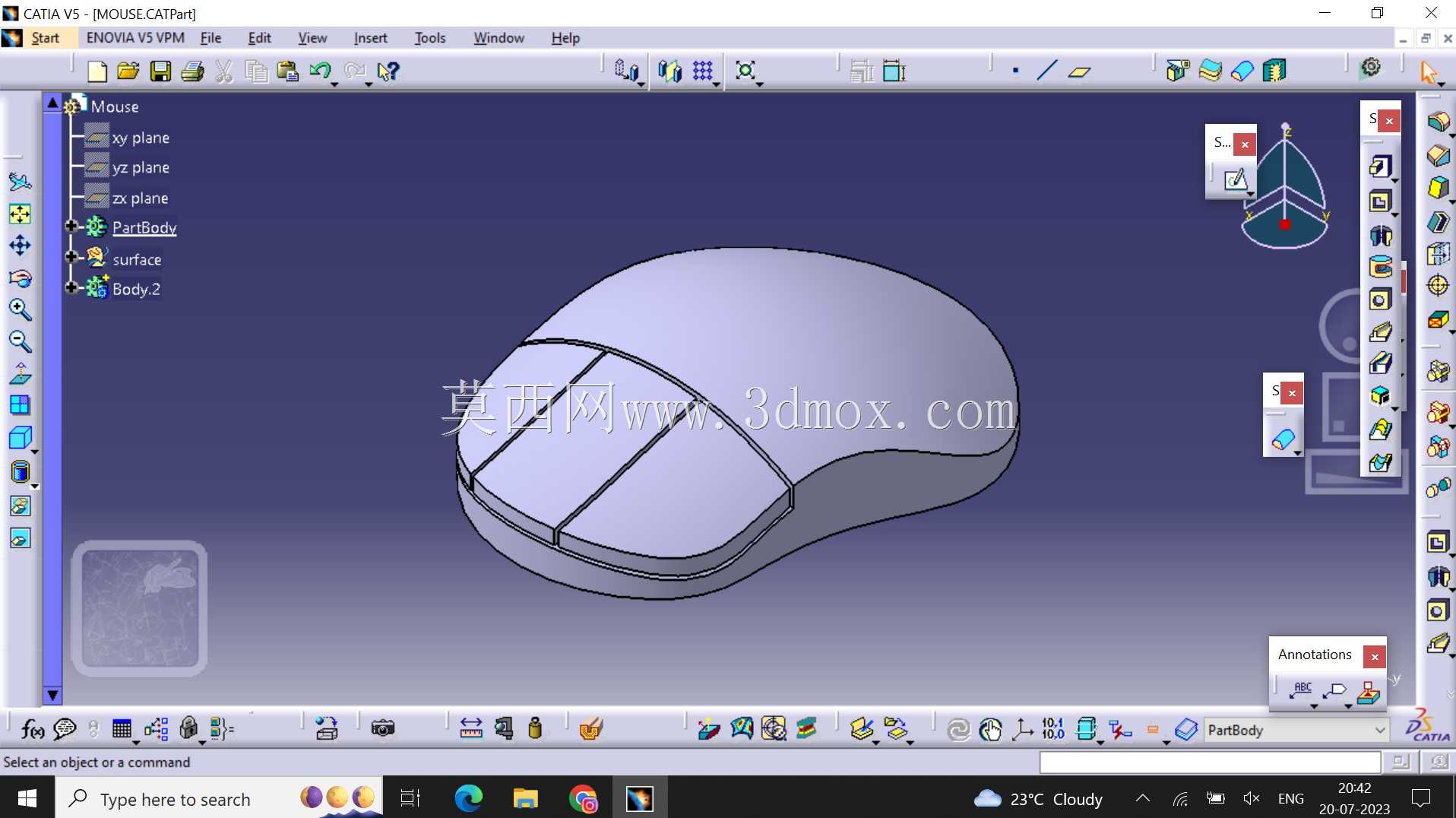The height and width of the screenshot is (818, 1456).
Task: Expand the Body.2 tree node
Action: click(x=71, y=287)
